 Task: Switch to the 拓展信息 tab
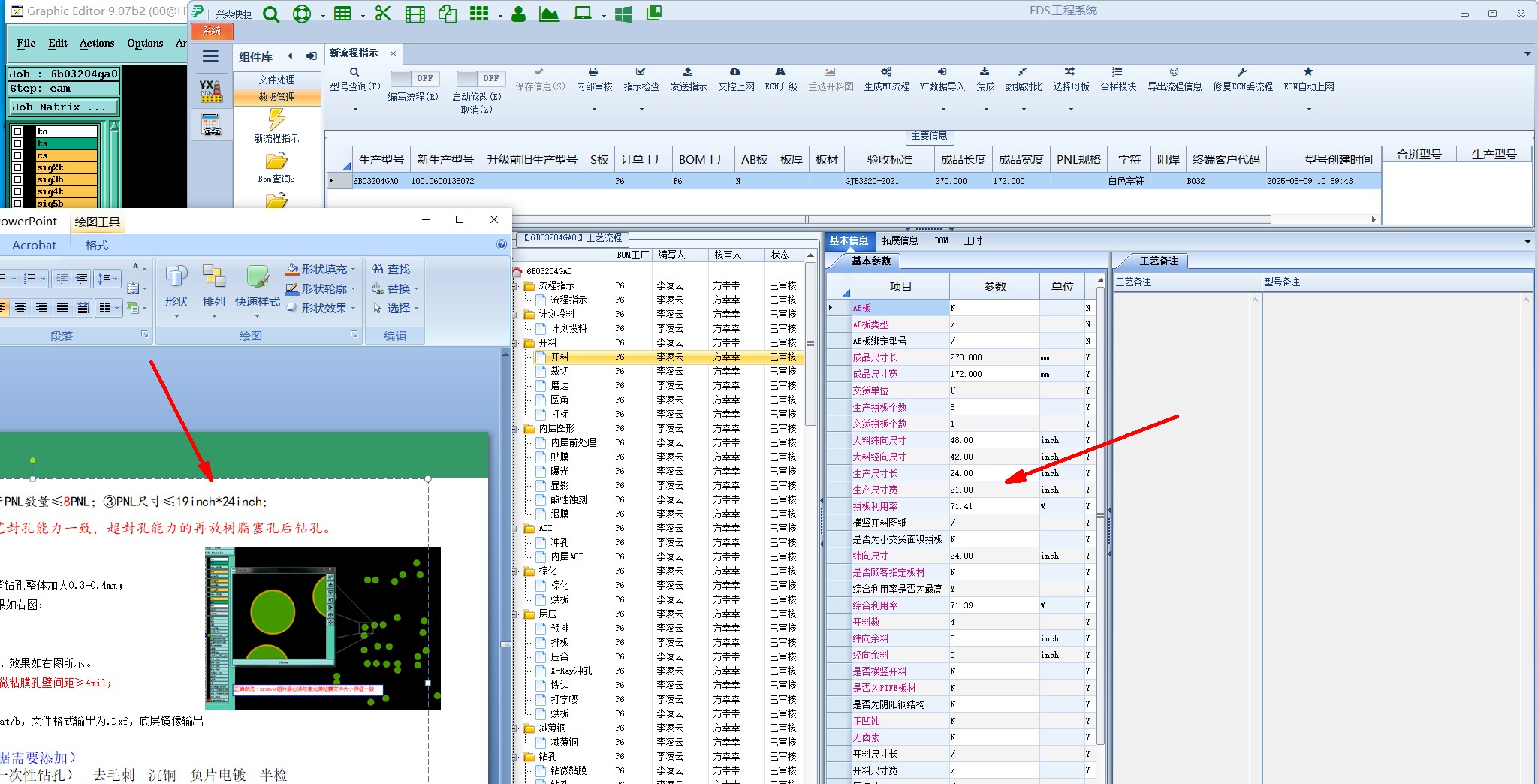click(900, 241)
